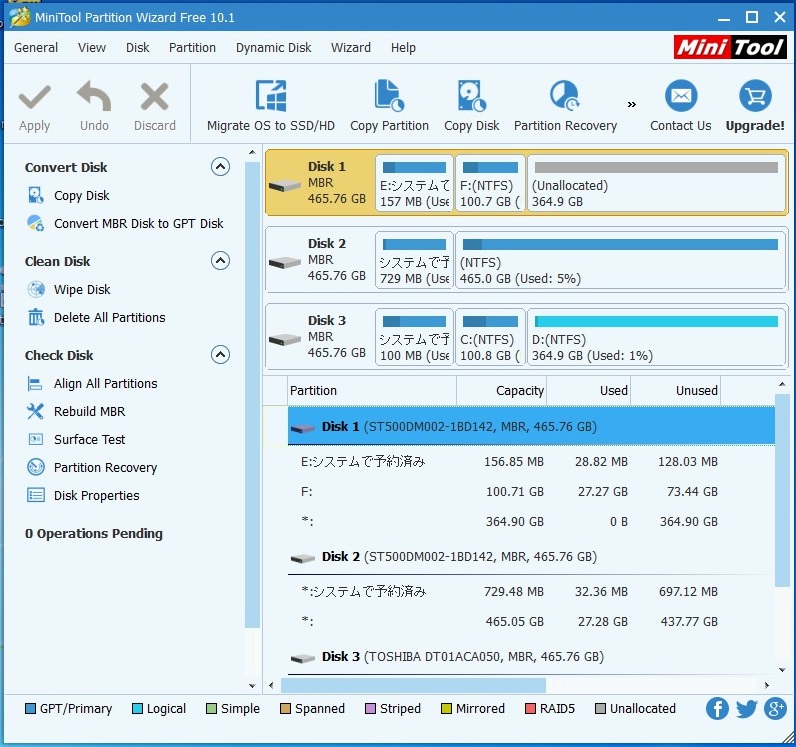This screenshot has height=747, width=796.
Task: Start Partition Recovery from toolbar
Action: tap(565, 95)
